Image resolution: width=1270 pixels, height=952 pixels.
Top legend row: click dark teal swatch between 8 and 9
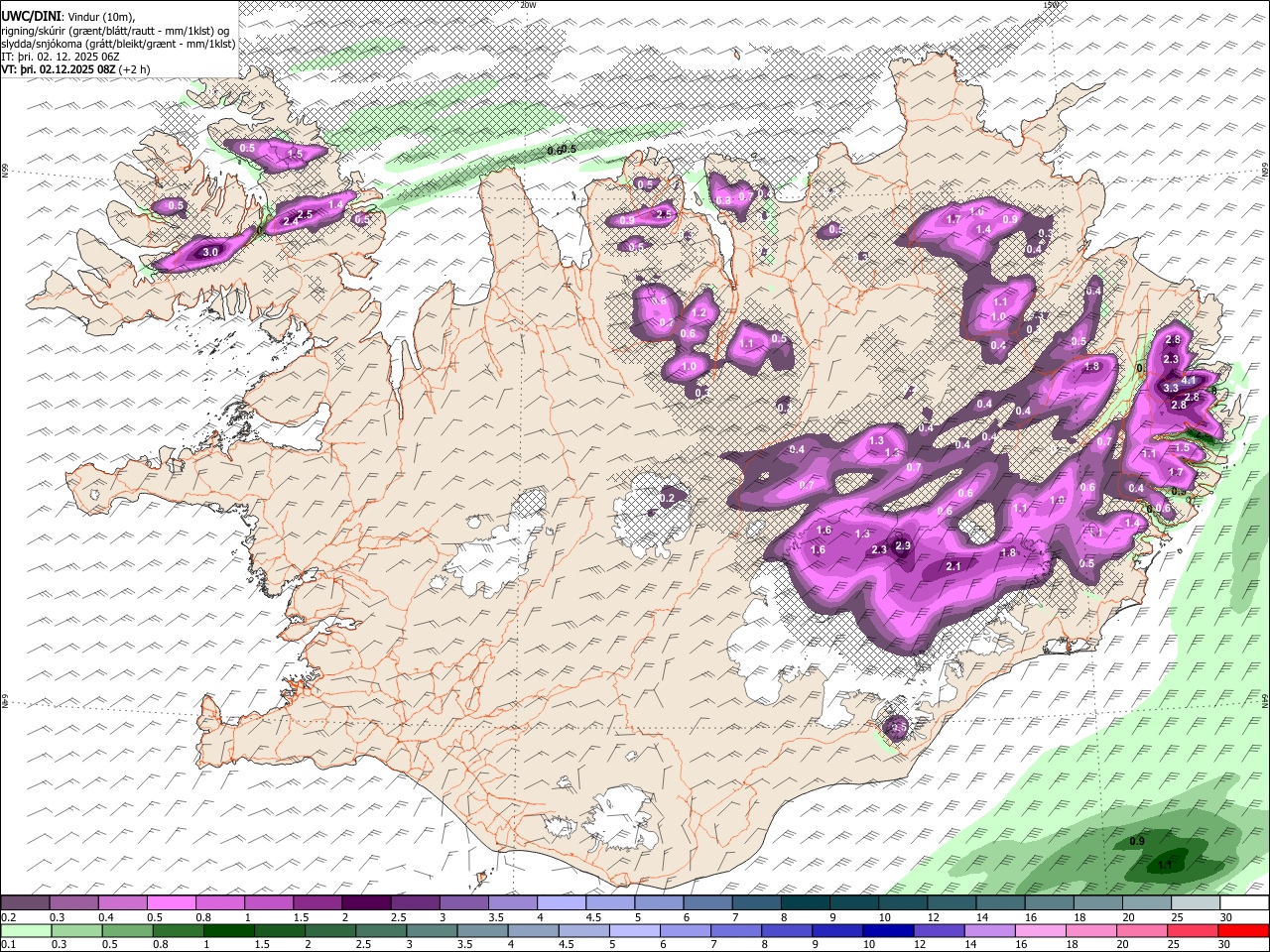point(806,902)
